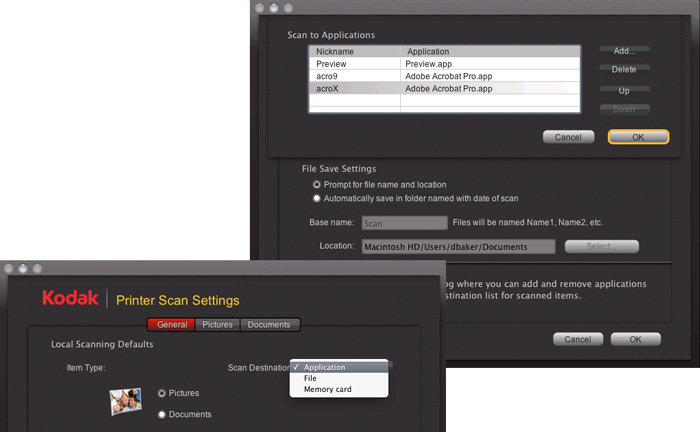This screenshot has width=700, height=432.
Task: Select Pictures item type radio button
Action: pyautogui.click(x=162, y=393)
